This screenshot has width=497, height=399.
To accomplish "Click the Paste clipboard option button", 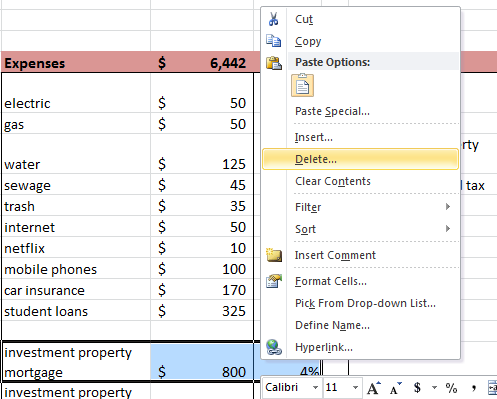I will [302, 85].
